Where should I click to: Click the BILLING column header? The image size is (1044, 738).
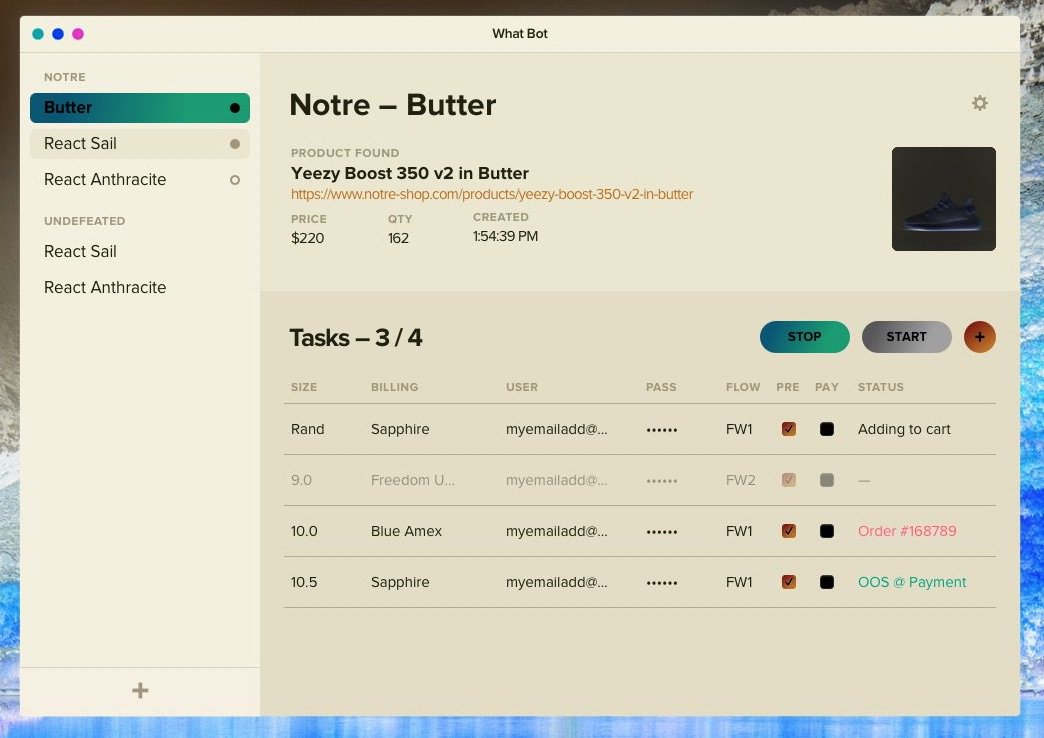394,387
